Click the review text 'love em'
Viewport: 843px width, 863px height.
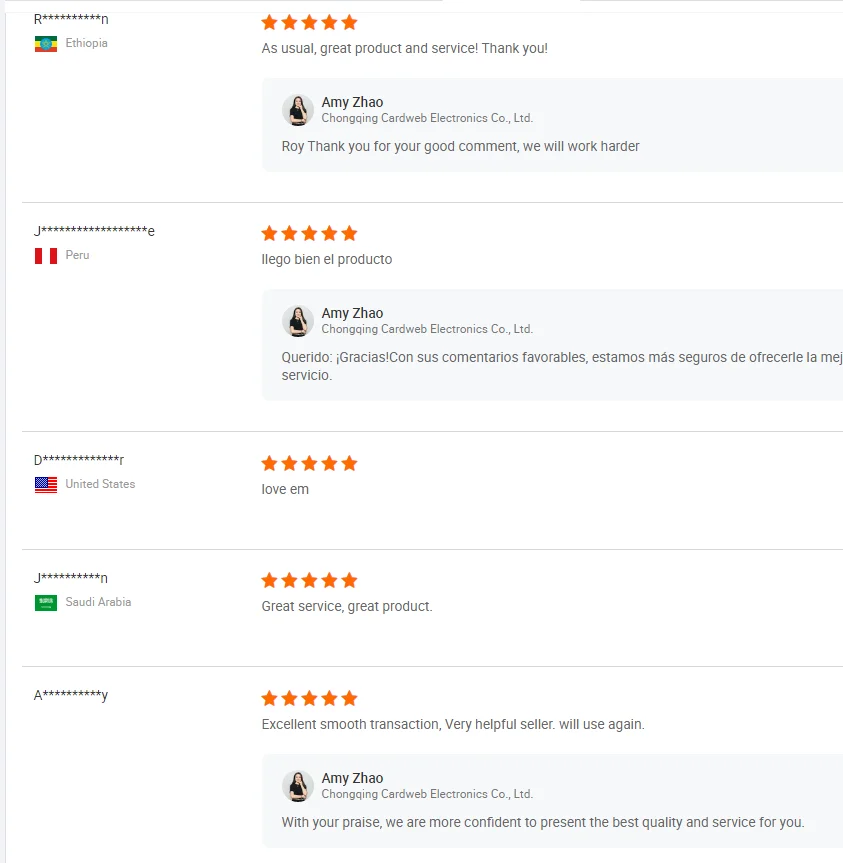click(285, 489)
